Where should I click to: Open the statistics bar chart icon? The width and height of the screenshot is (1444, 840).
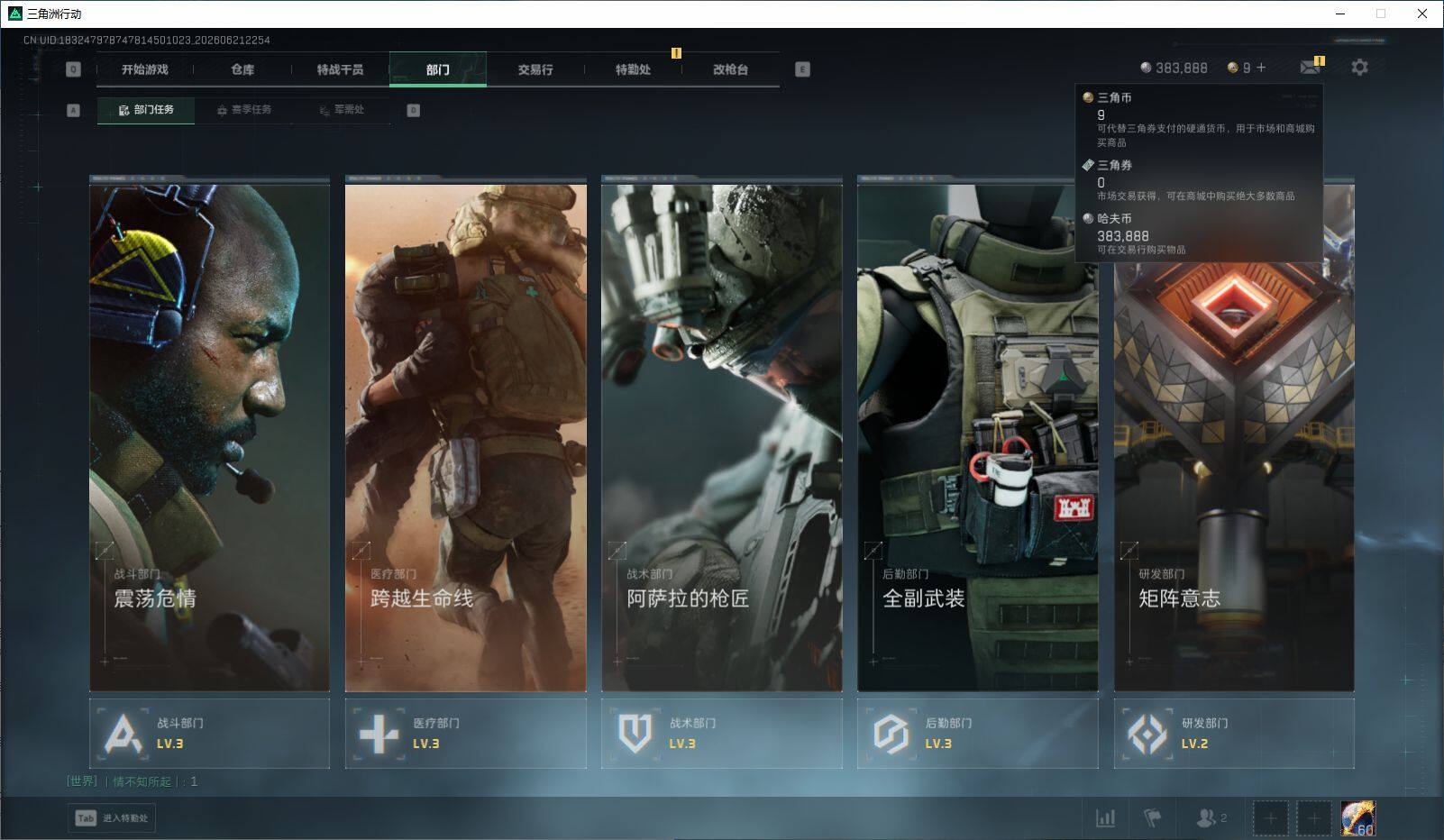1105,817
